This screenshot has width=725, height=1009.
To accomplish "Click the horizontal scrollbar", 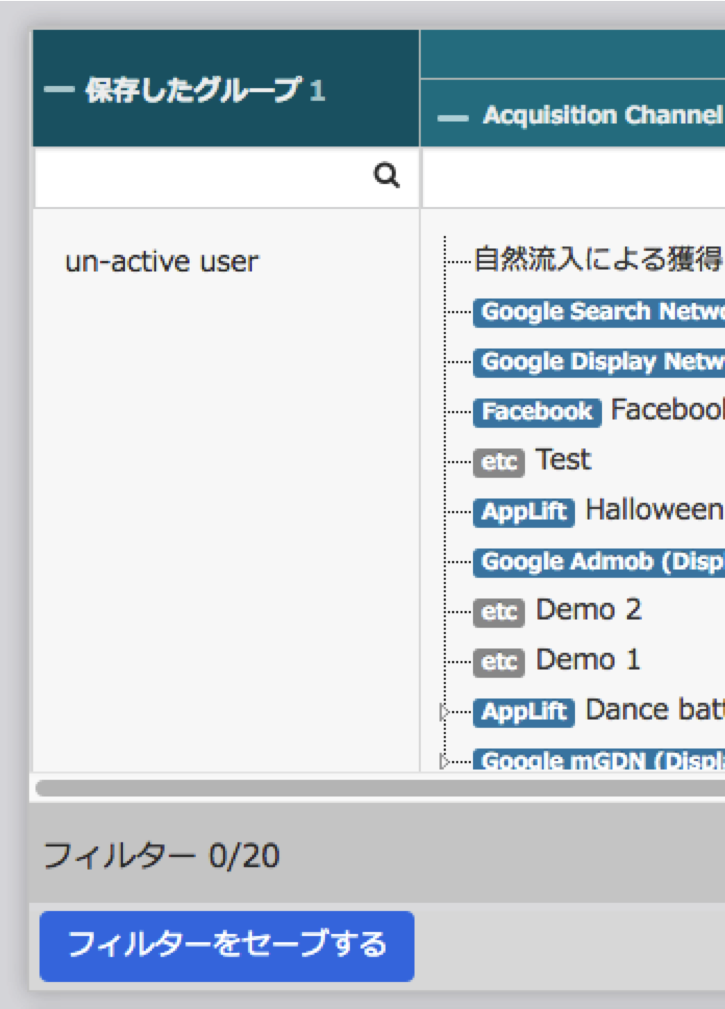I will 380,788.
